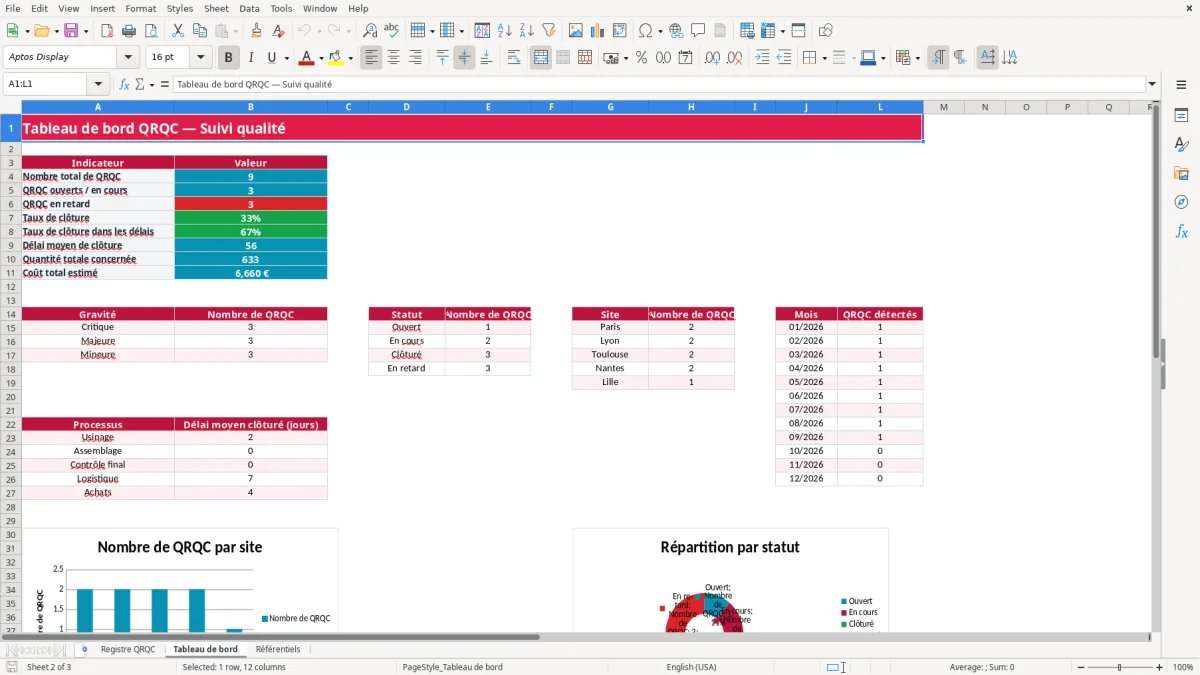This screenshot has height=675, width=1200.
Task: Open the sidebar Navigator compass icon
Action: click(x=1181, y=203)
